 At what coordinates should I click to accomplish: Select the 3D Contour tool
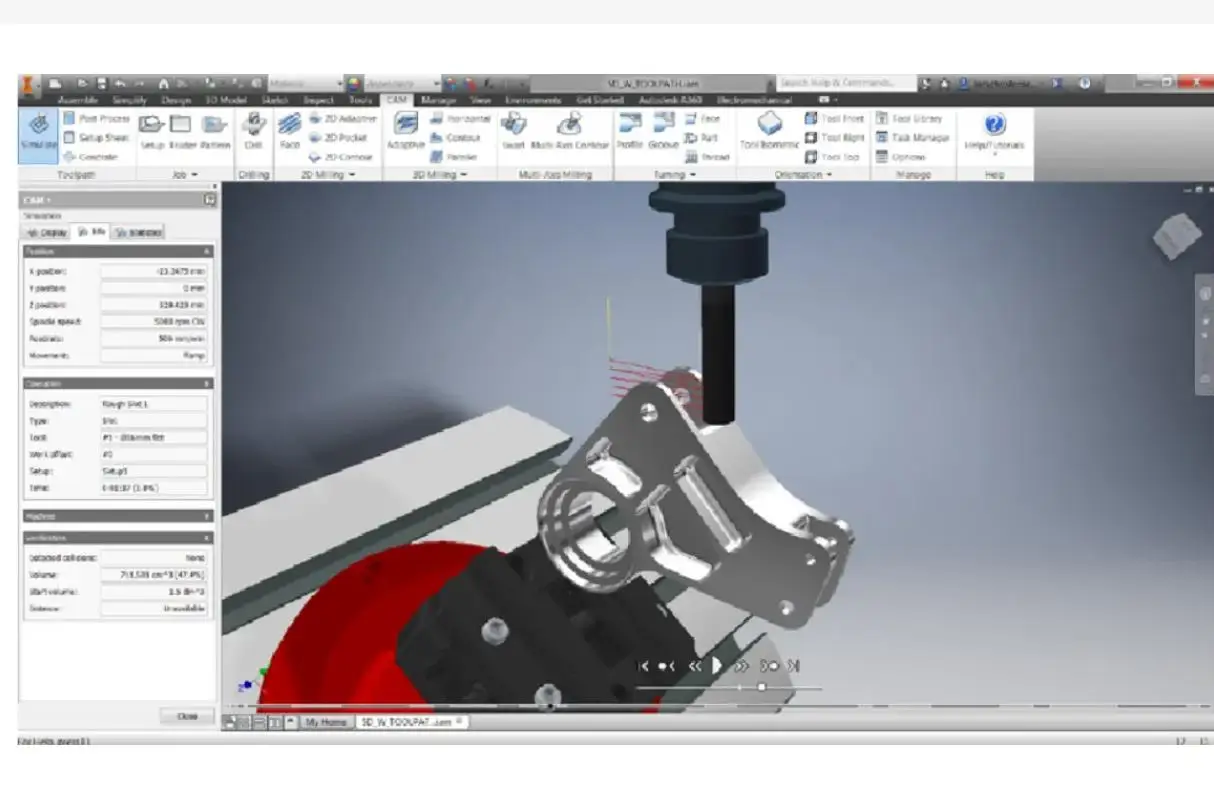[456, 138]
